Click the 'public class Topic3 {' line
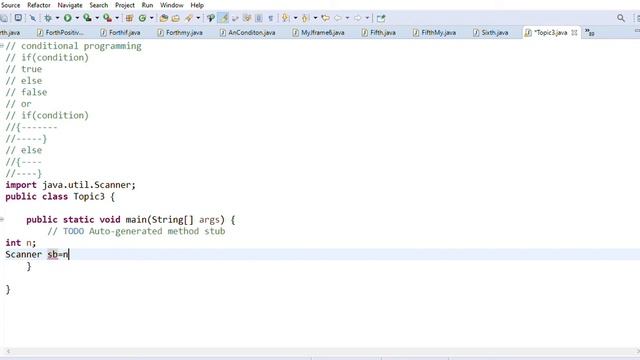Screen dimensions: 640x360 click(60, 196)
